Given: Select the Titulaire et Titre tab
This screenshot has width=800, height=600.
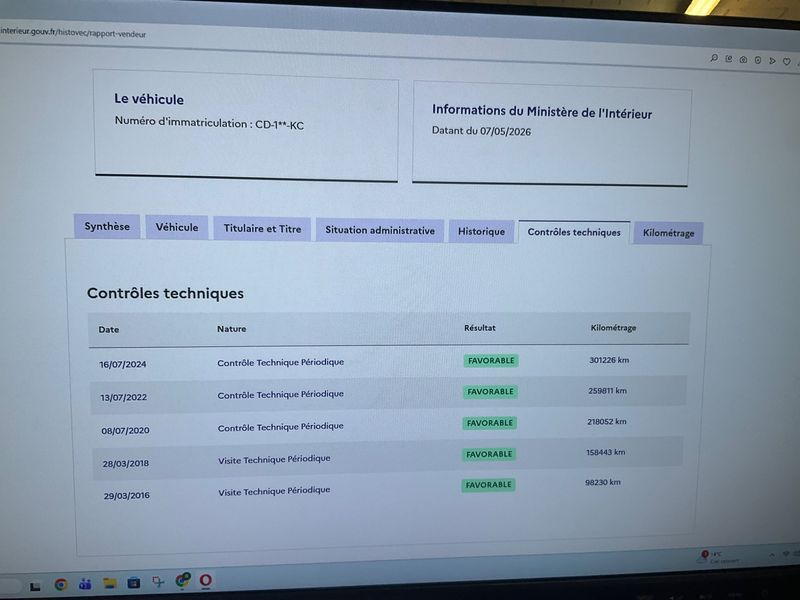Looking at the screenshot, I should 262,229.
